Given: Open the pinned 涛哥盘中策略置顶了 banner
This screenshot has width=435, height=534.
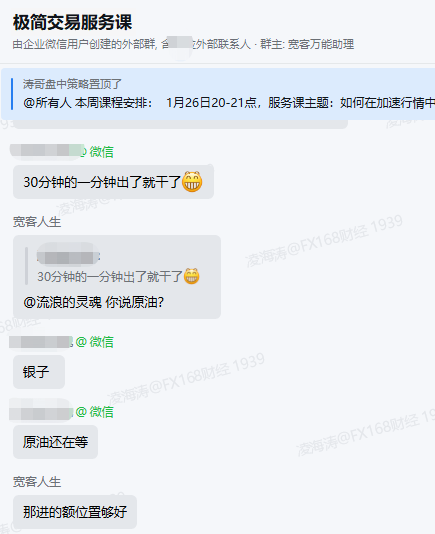Looking at the screenshot, I should (x=218, y=94).
